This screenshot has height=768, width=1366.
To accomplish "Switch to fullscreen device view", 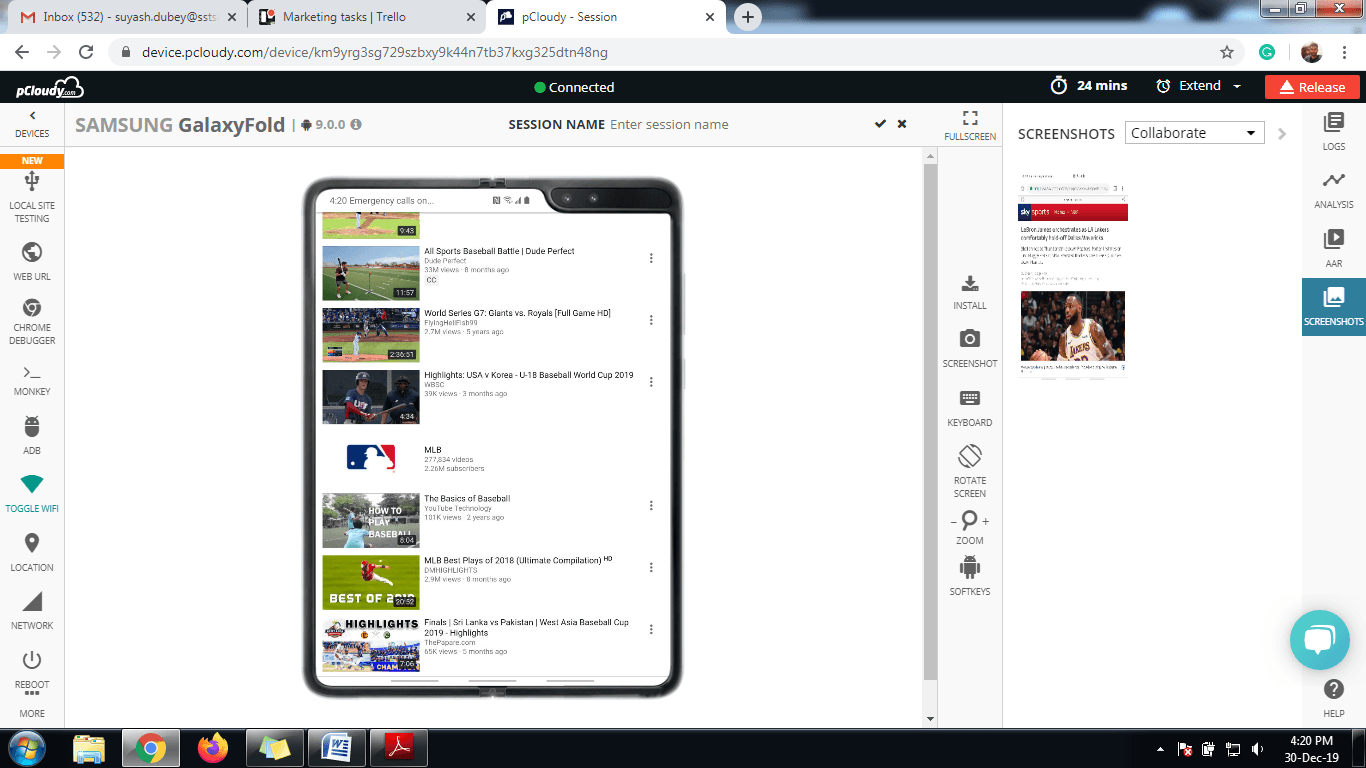I will (x=970, y=125).
